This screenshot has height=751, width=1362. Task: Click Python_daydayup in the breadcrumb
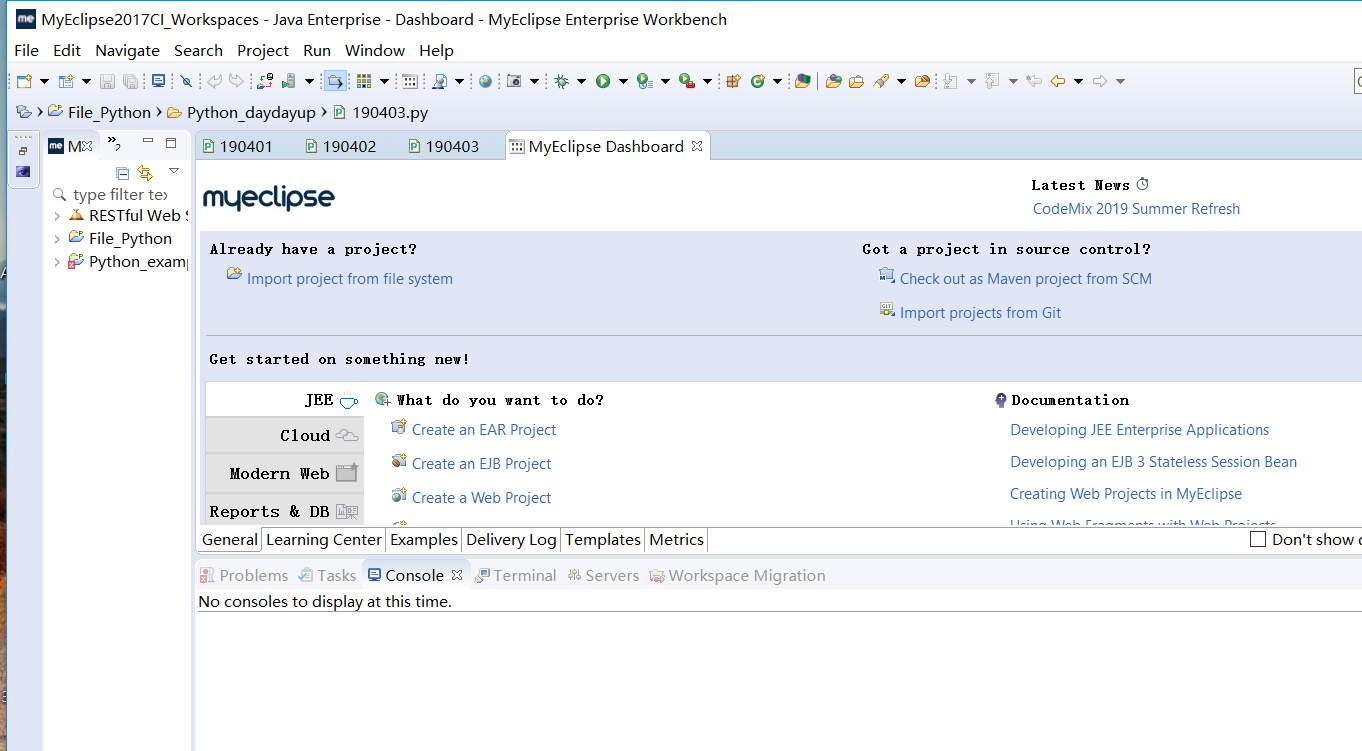251,113
